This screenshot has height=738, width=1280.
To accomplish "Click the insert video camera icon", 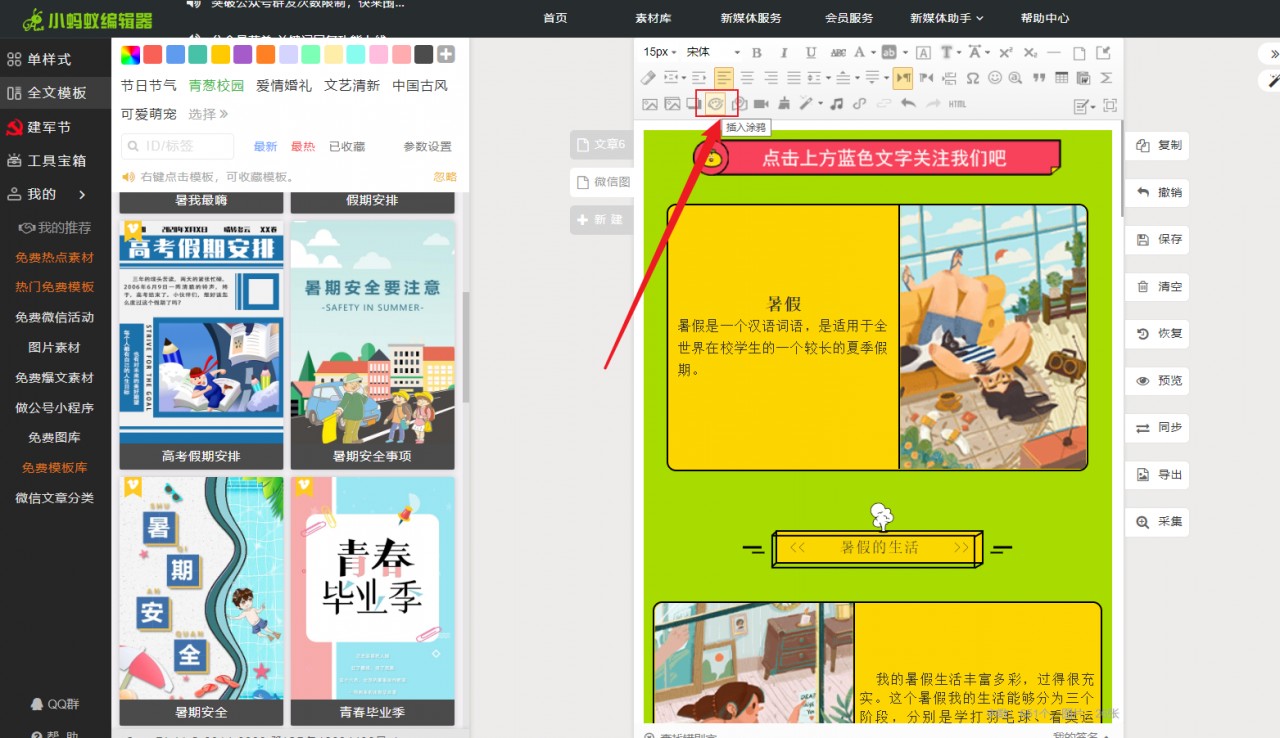I will (x=760, y=103).
